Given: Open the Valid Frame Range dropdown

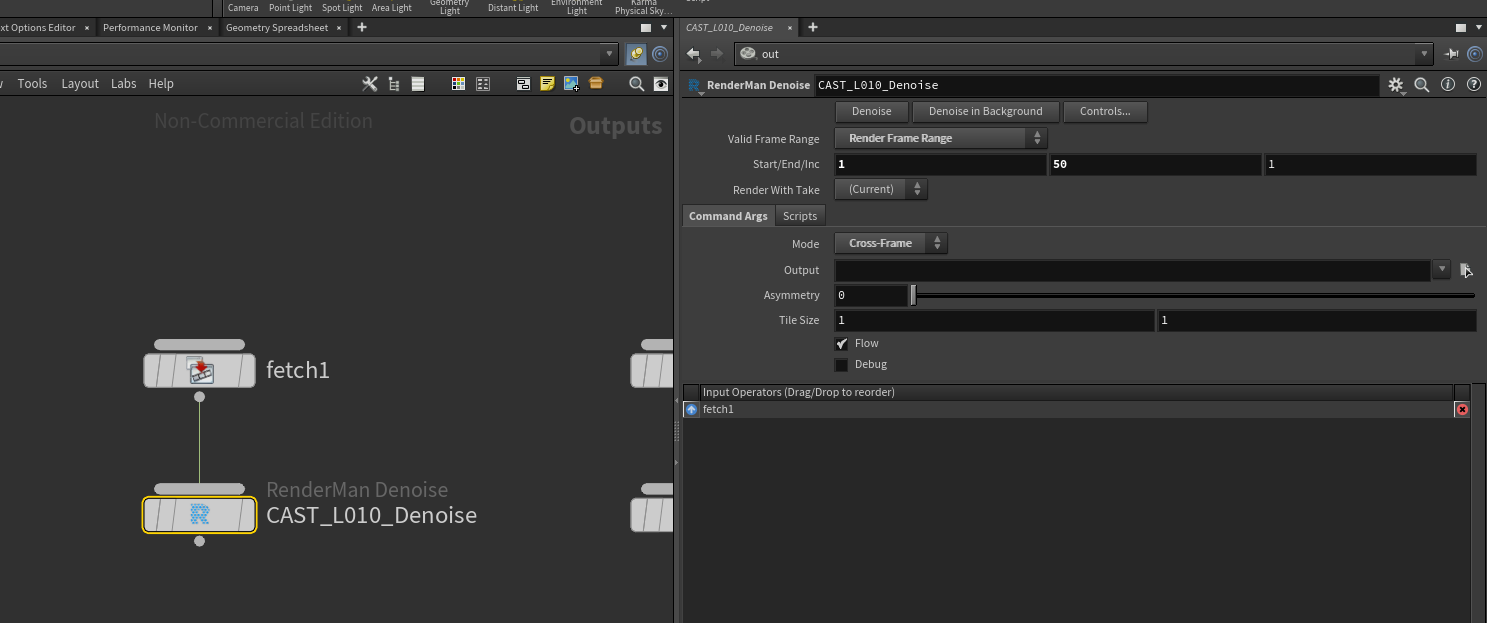Looking at the screenshot, I should pyautogui.click(x=941, y=138).
